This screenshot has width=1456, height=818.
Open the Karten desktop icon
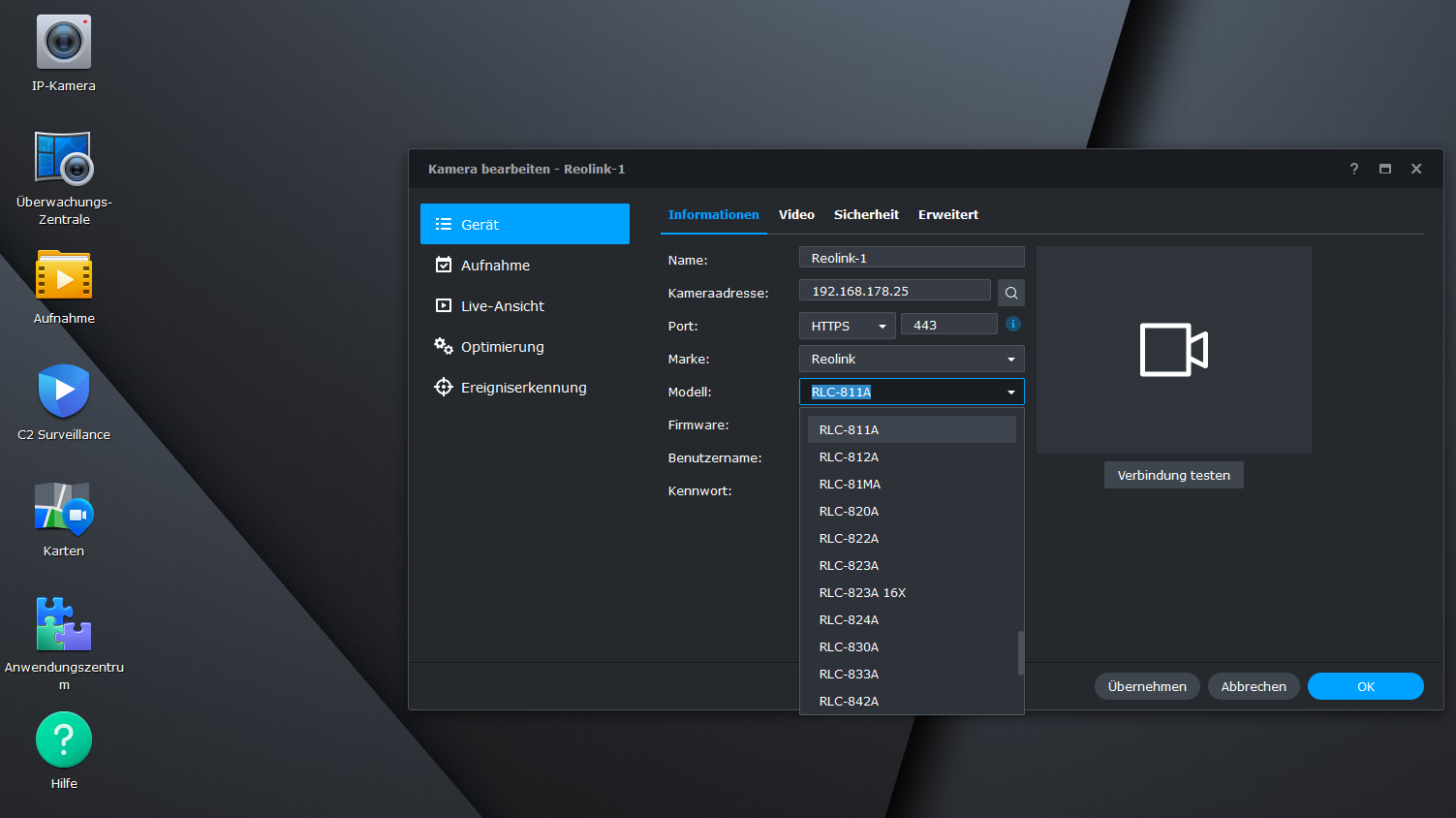point(64,507)
